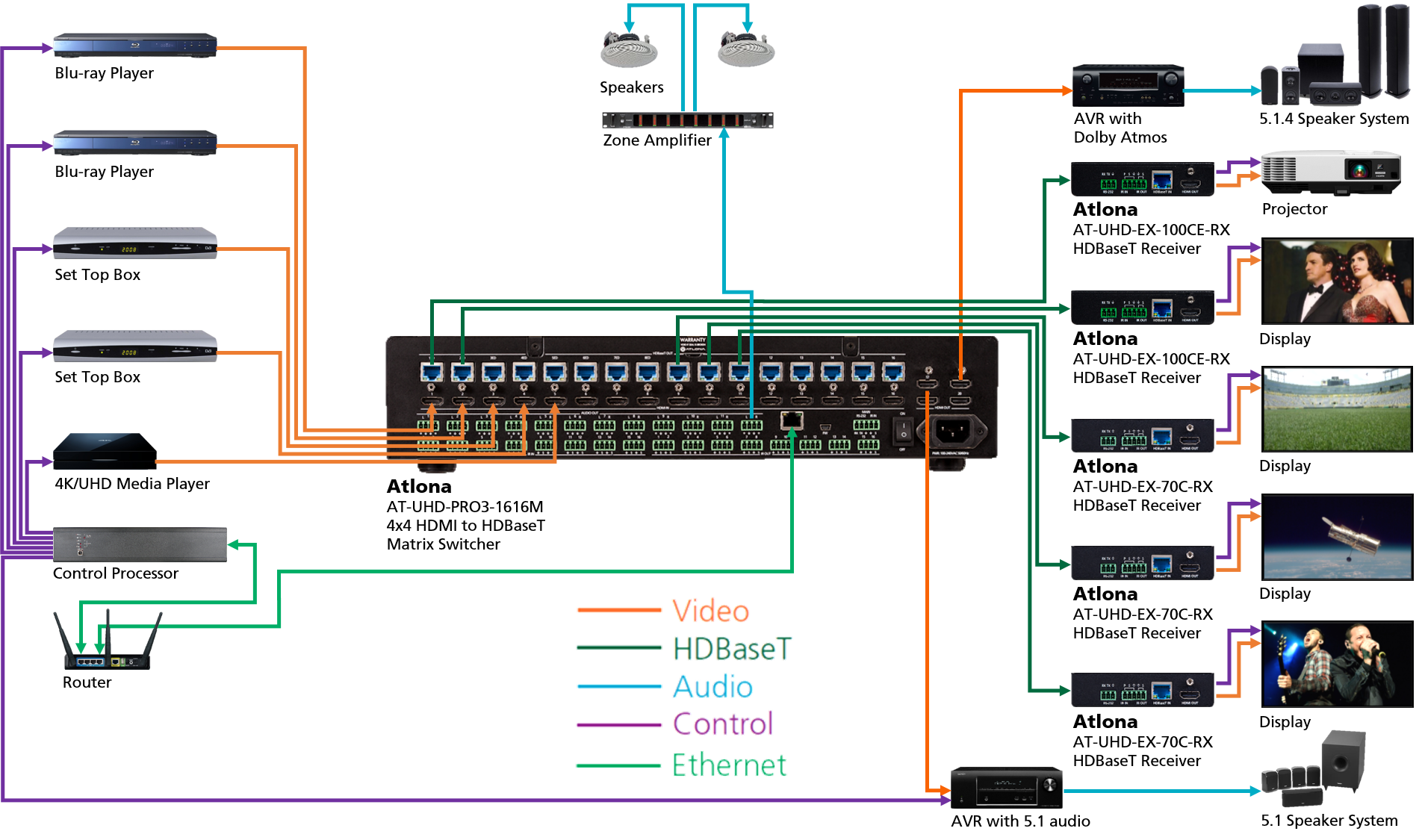Open the space telescope display thumbnail

[1337, 538]
